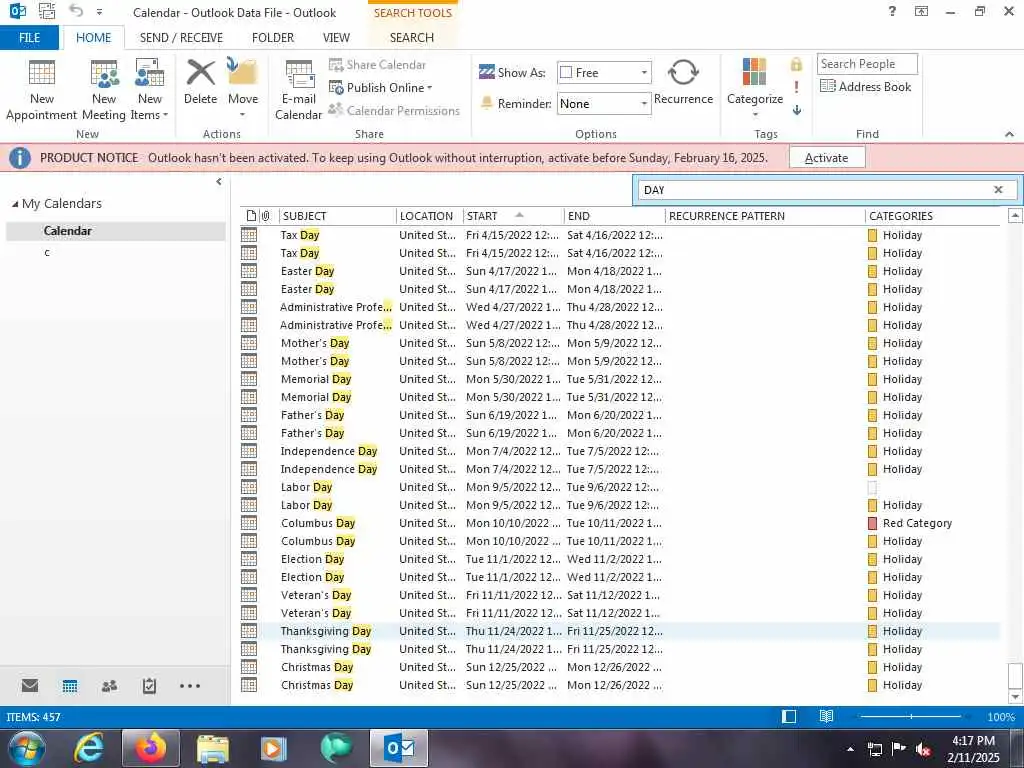Sort by the RECURRENCE PATTERN column header
This screenshot has height=768, width=1024.
[765, 216]
